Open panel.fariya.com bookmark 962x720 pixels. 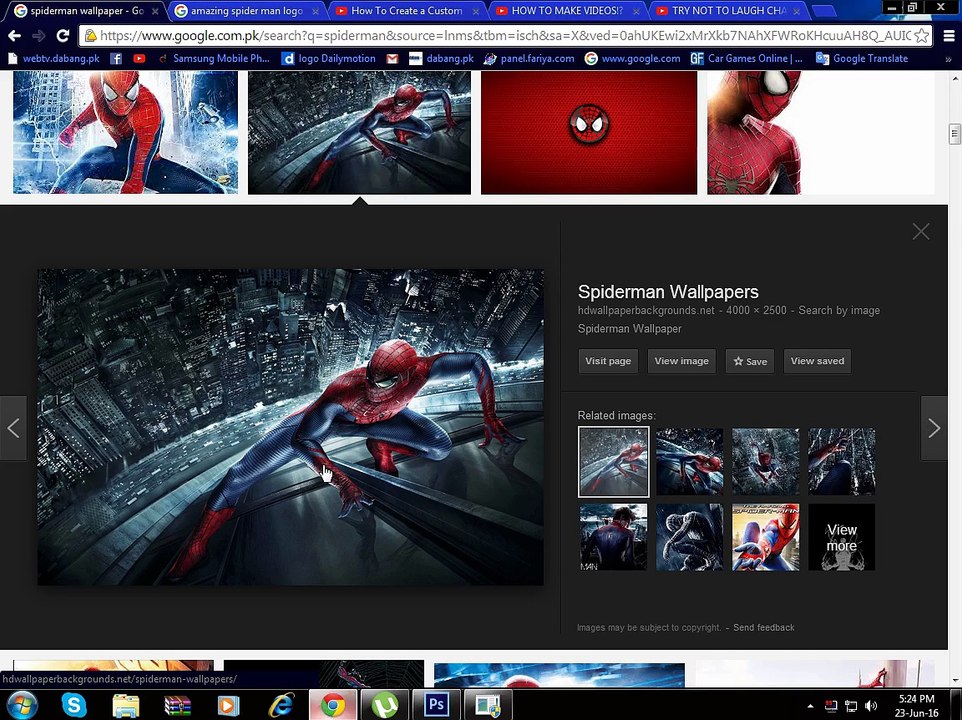529,59
